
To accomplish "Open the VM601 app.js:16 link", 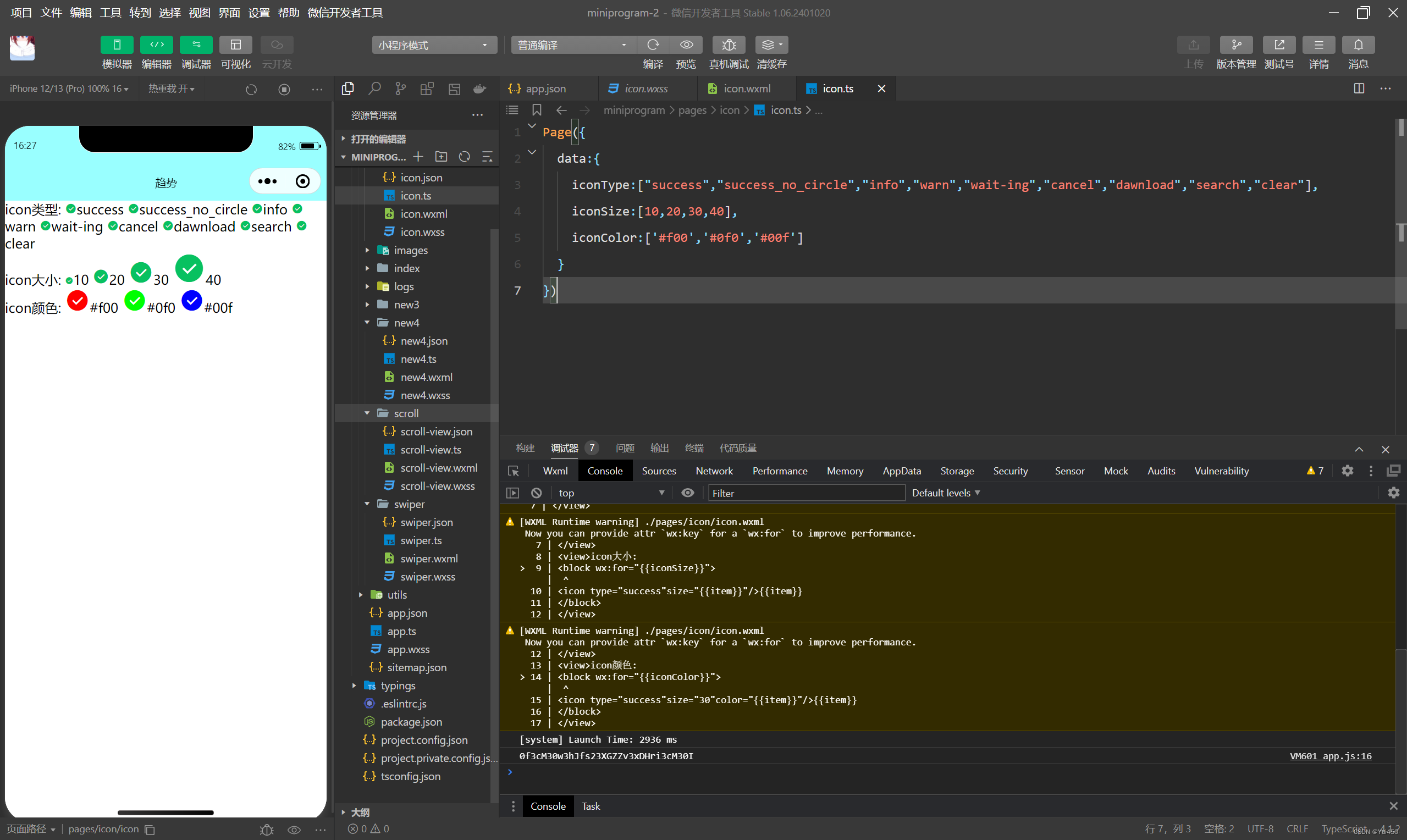I will 1330,756.
